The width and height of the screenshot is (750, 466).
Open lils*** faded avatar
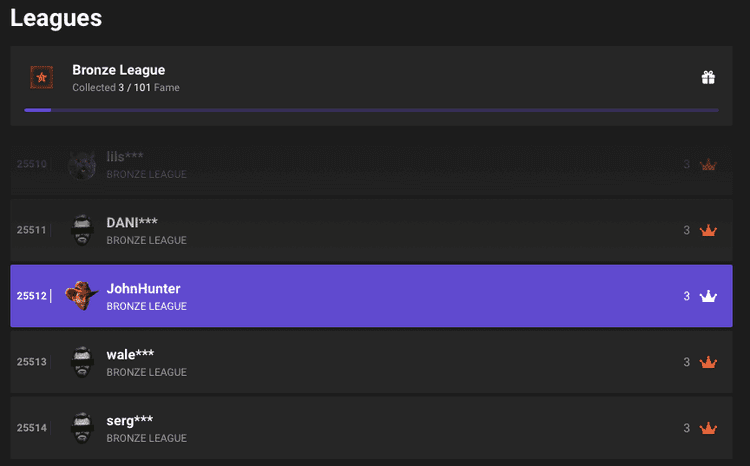pyautogui.click(x=82, y=165)
